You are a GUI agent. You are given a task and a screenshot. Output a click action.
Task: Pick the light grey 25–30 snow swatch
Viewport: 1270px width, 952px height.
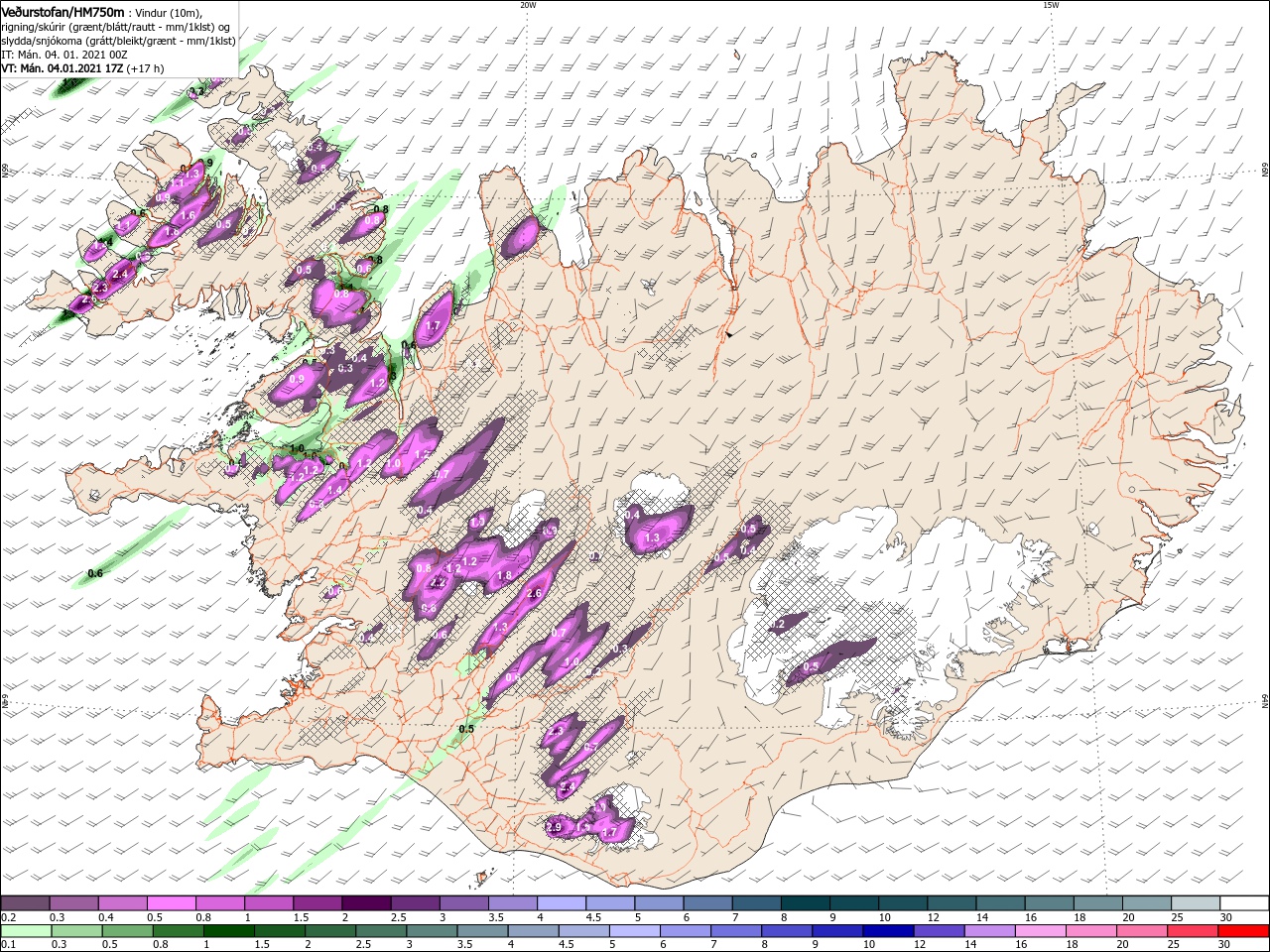1196,903
